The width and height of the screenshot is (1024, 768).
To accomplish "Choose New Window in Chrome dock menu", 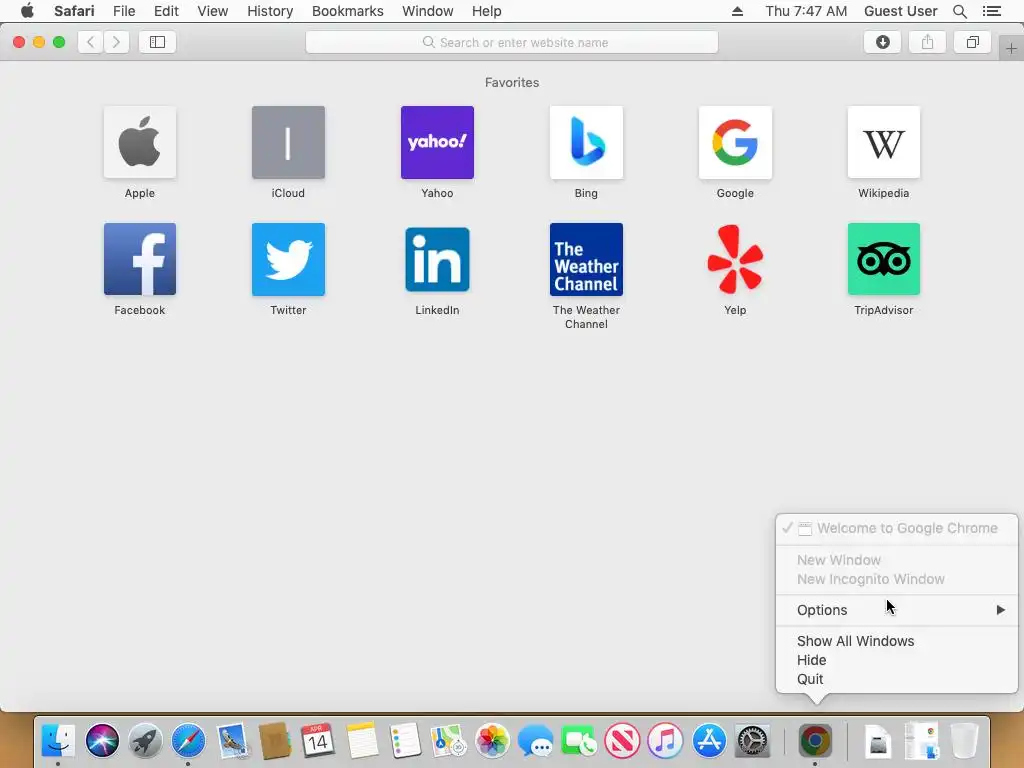I will click(x=897, y=560).
